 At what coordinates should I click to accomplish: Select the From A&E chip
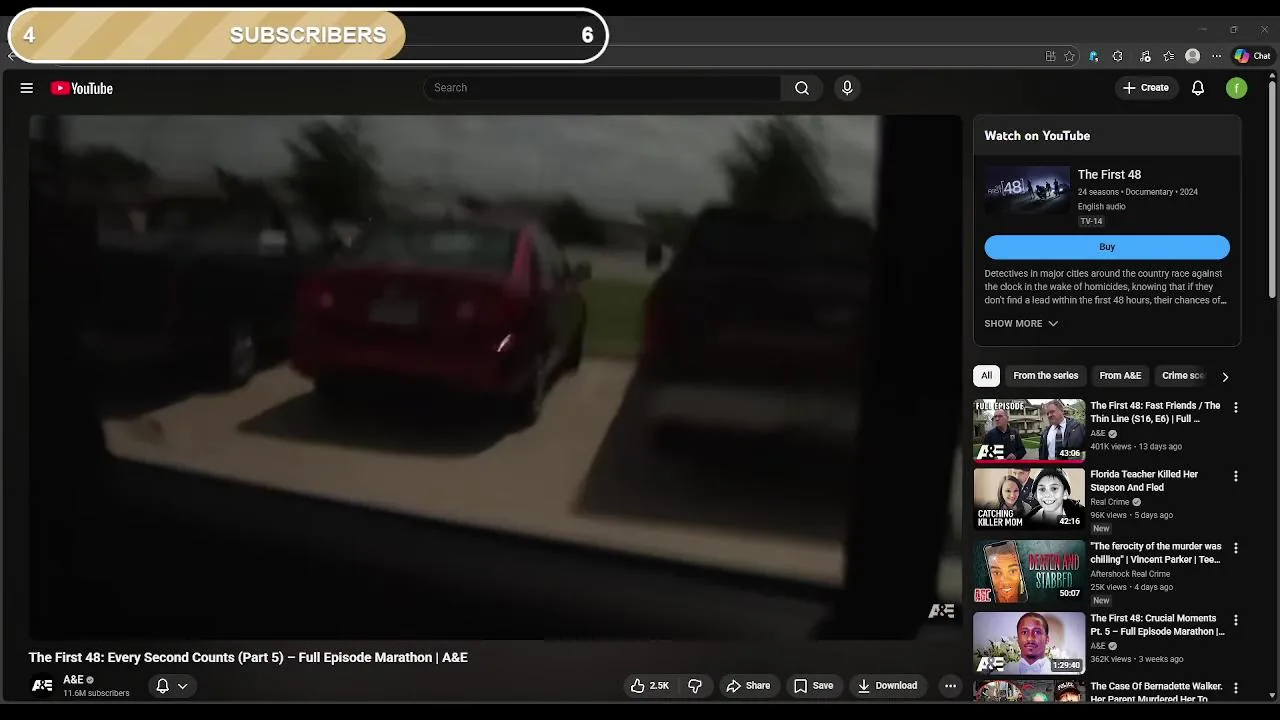pyautogui.click(x=1120, y=376)
